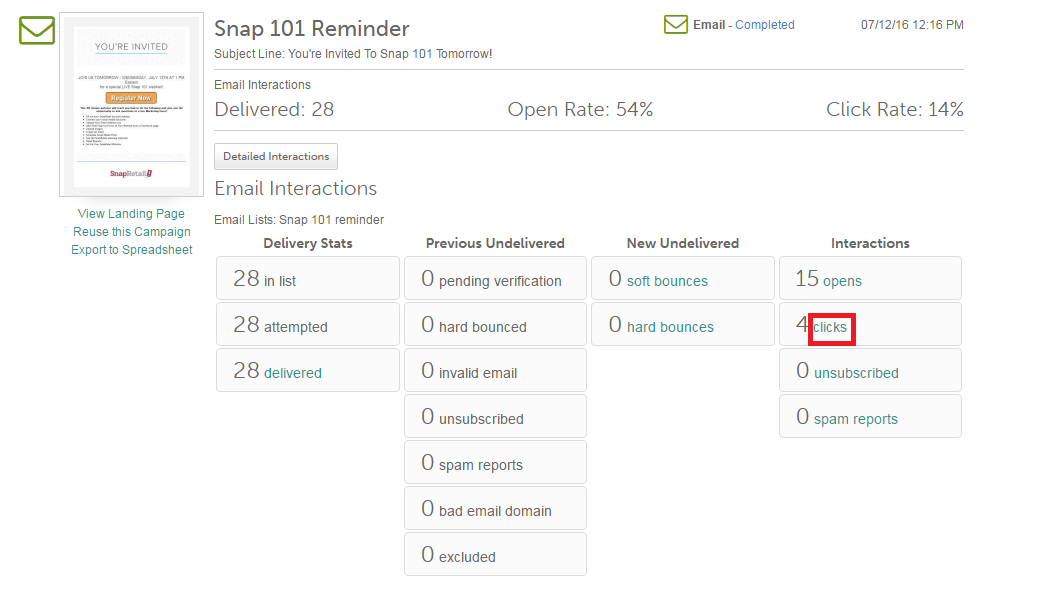Click Export to Spreadsheet link
Viewport: 1064px width, 589px height.
coord(131,250)
